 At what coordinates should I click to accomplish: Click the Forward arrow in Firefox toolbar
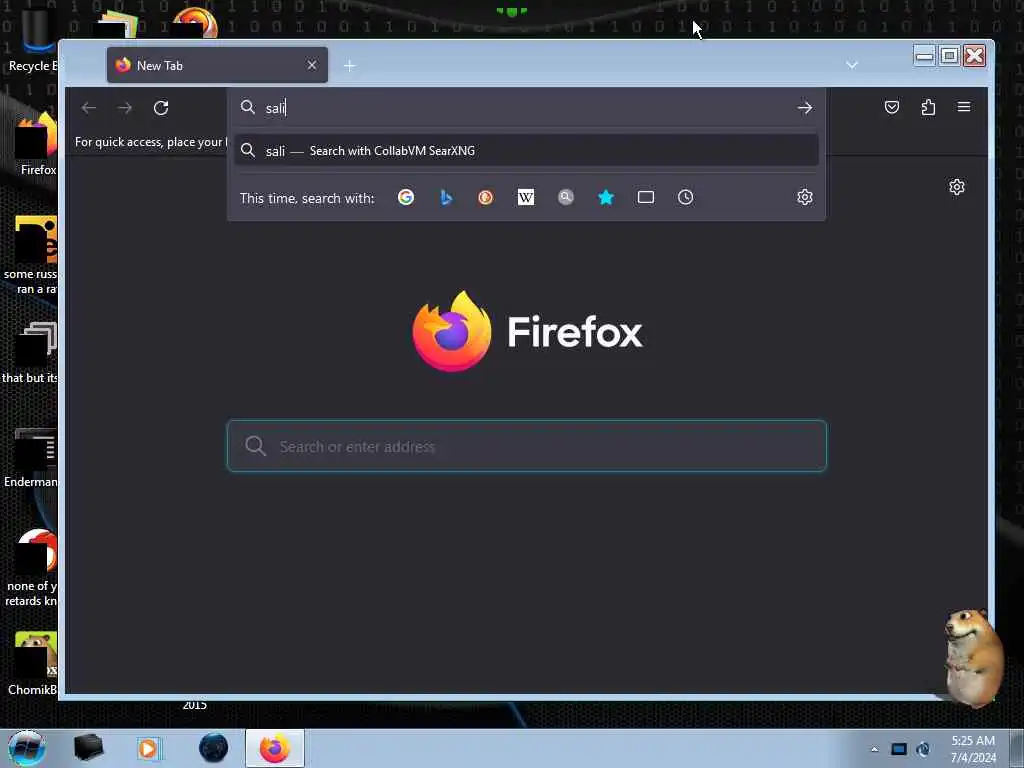(125, 108)
